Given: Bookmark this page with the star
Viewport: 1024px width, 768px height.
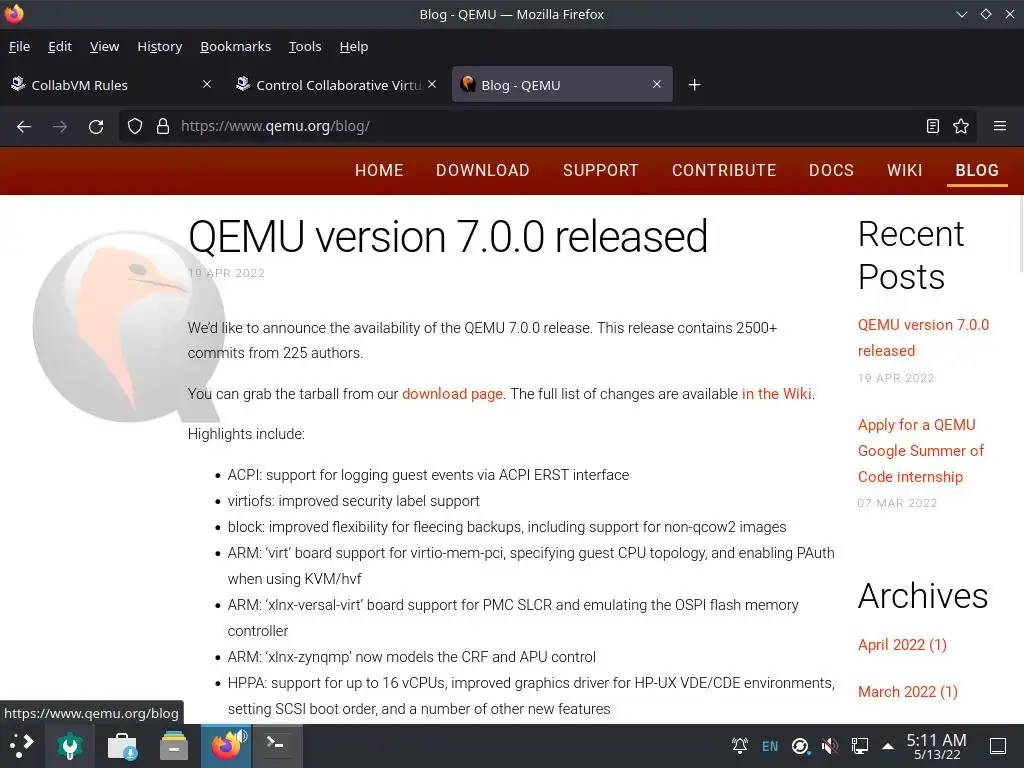Looking at the screenshot, I should click(961, 126).
